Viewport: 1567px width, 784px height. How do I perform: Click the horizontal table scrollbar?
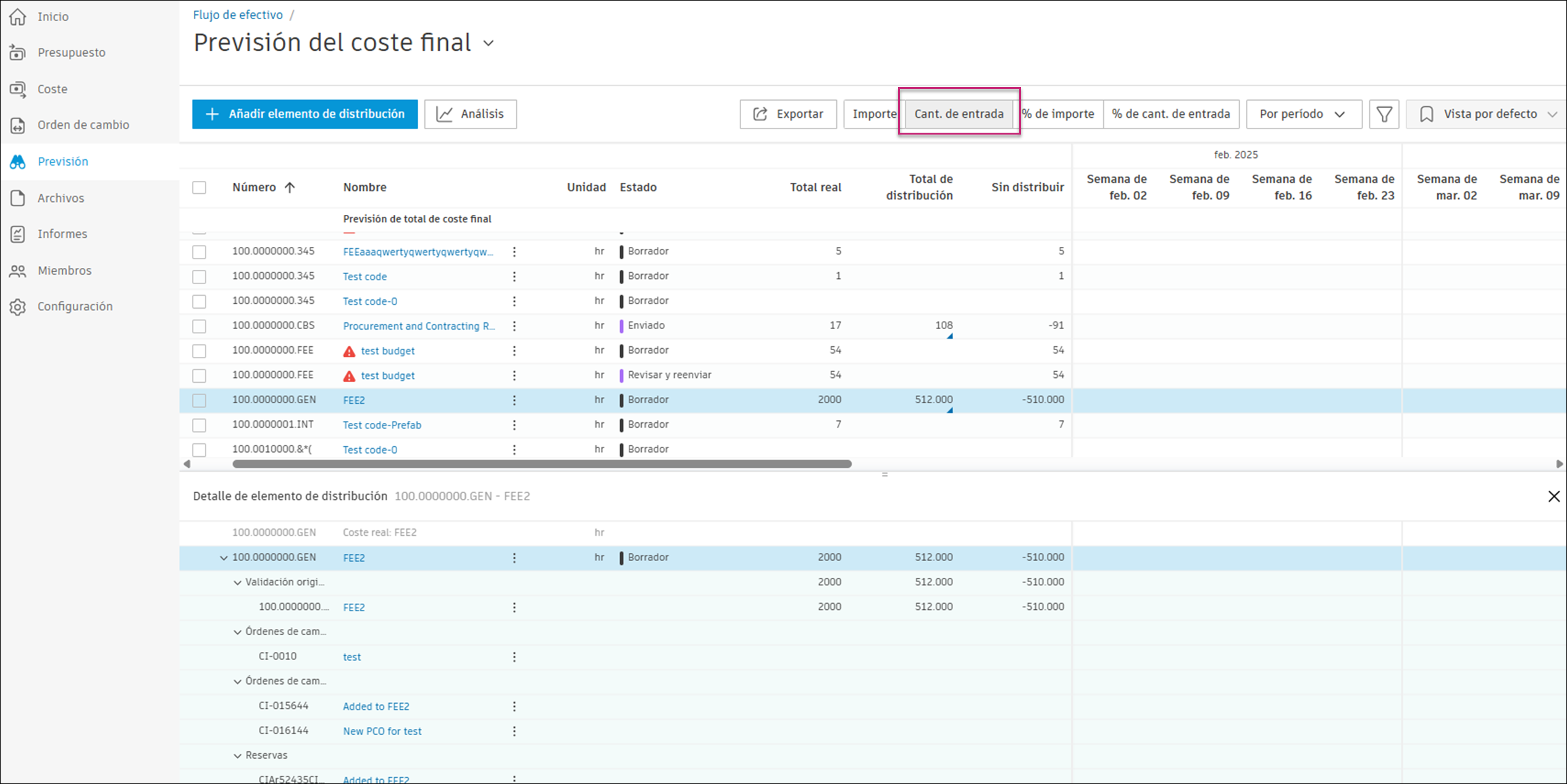click(x=542, y=464)
